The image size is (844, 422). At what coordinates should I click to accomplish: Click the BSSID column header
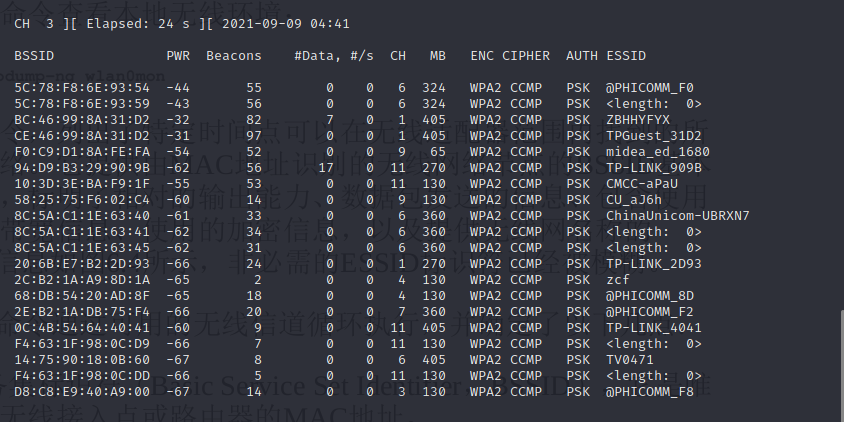coord(34,56)
